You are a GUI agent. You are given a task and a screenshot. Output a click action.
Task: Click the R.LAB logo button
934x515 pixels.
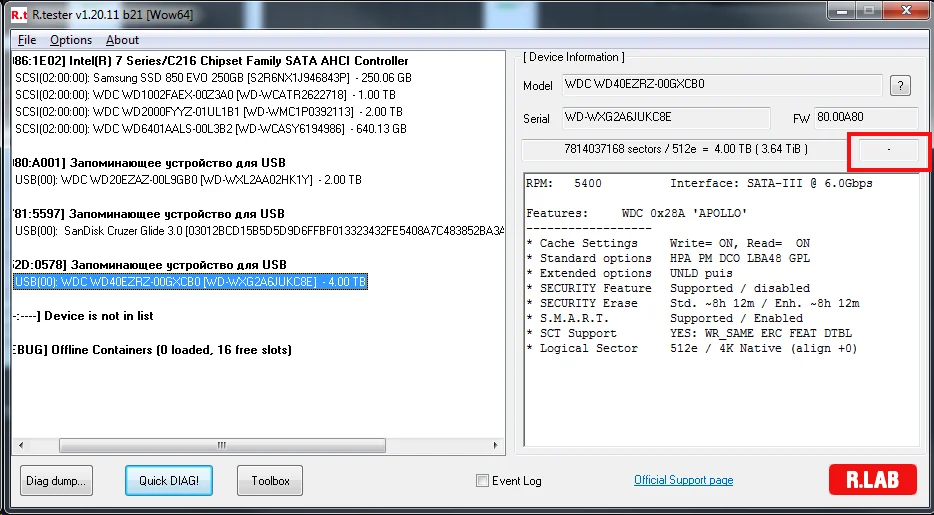coord(873,479)
